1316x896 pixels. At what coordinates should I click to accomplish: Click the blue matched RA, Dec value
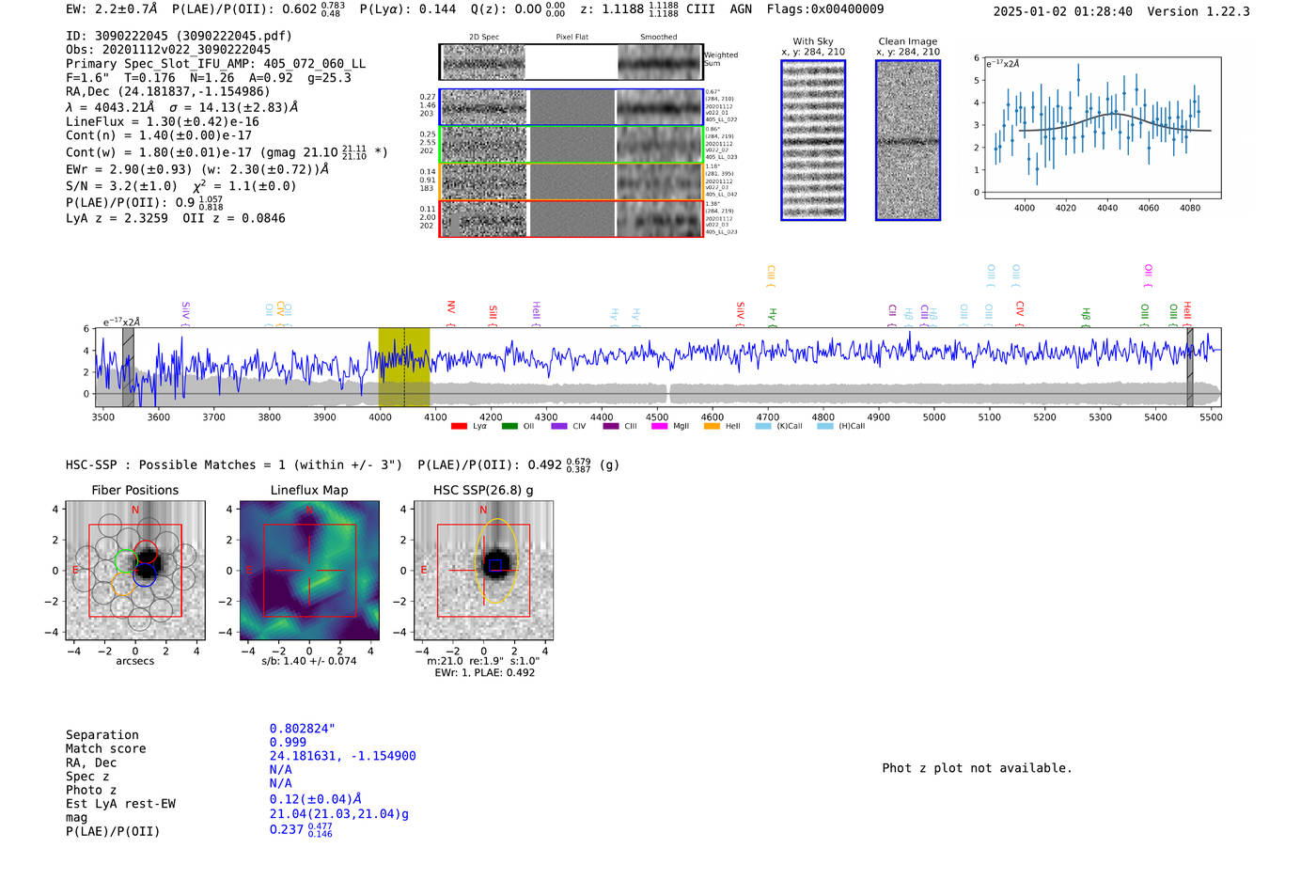[342, 756]
